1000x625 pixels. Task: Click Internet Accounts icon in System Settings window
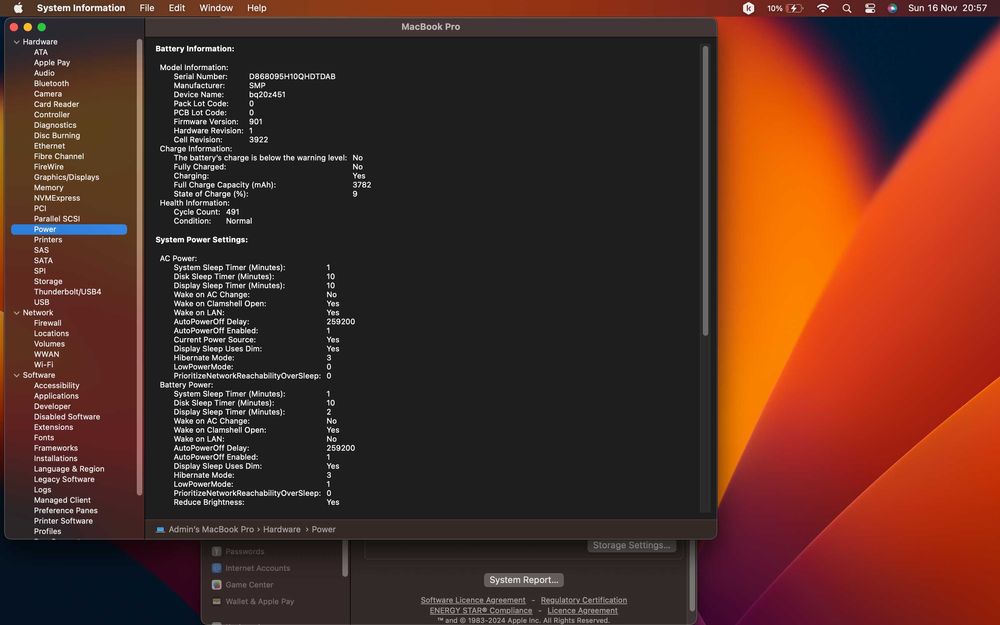(216, 568)
